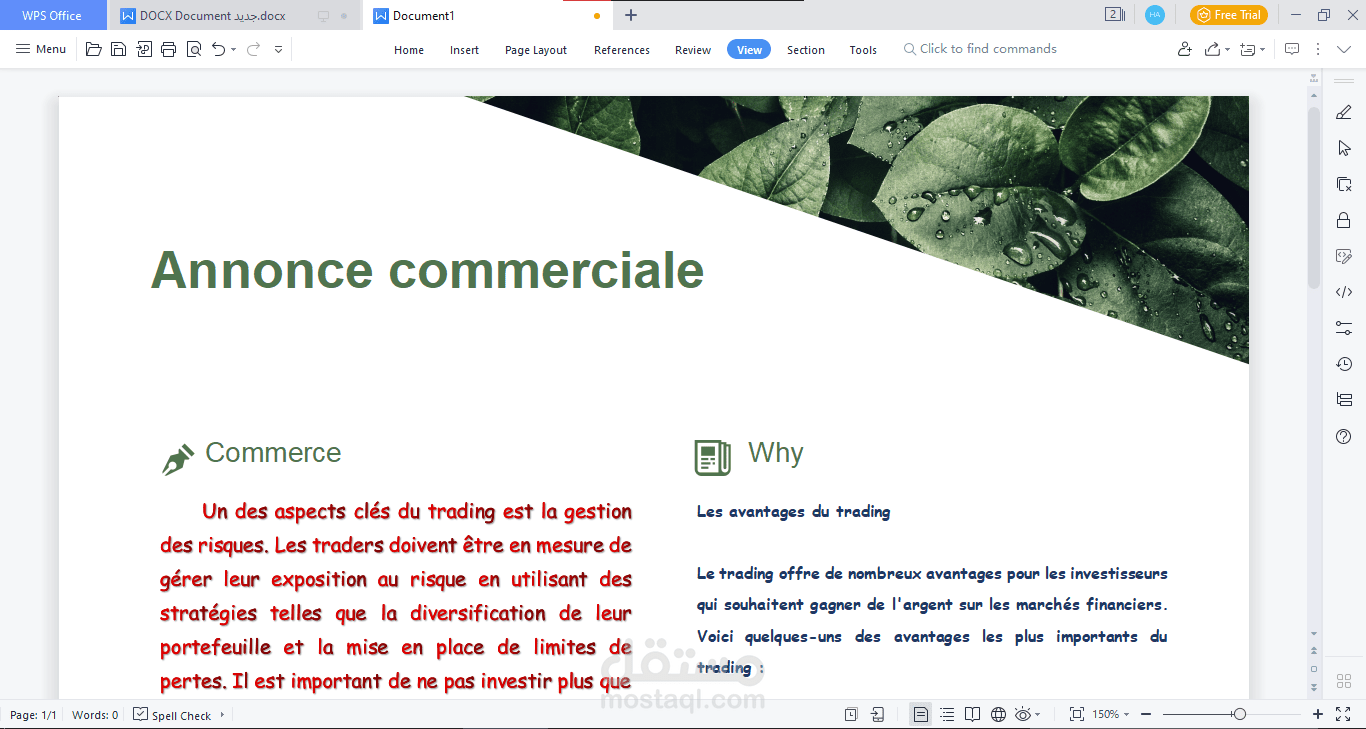Image resolution: width=1366 pixels, height=729 pixels.
Task: Toggle Print Layout view in status bar
Action: click(x=921, y=714)
